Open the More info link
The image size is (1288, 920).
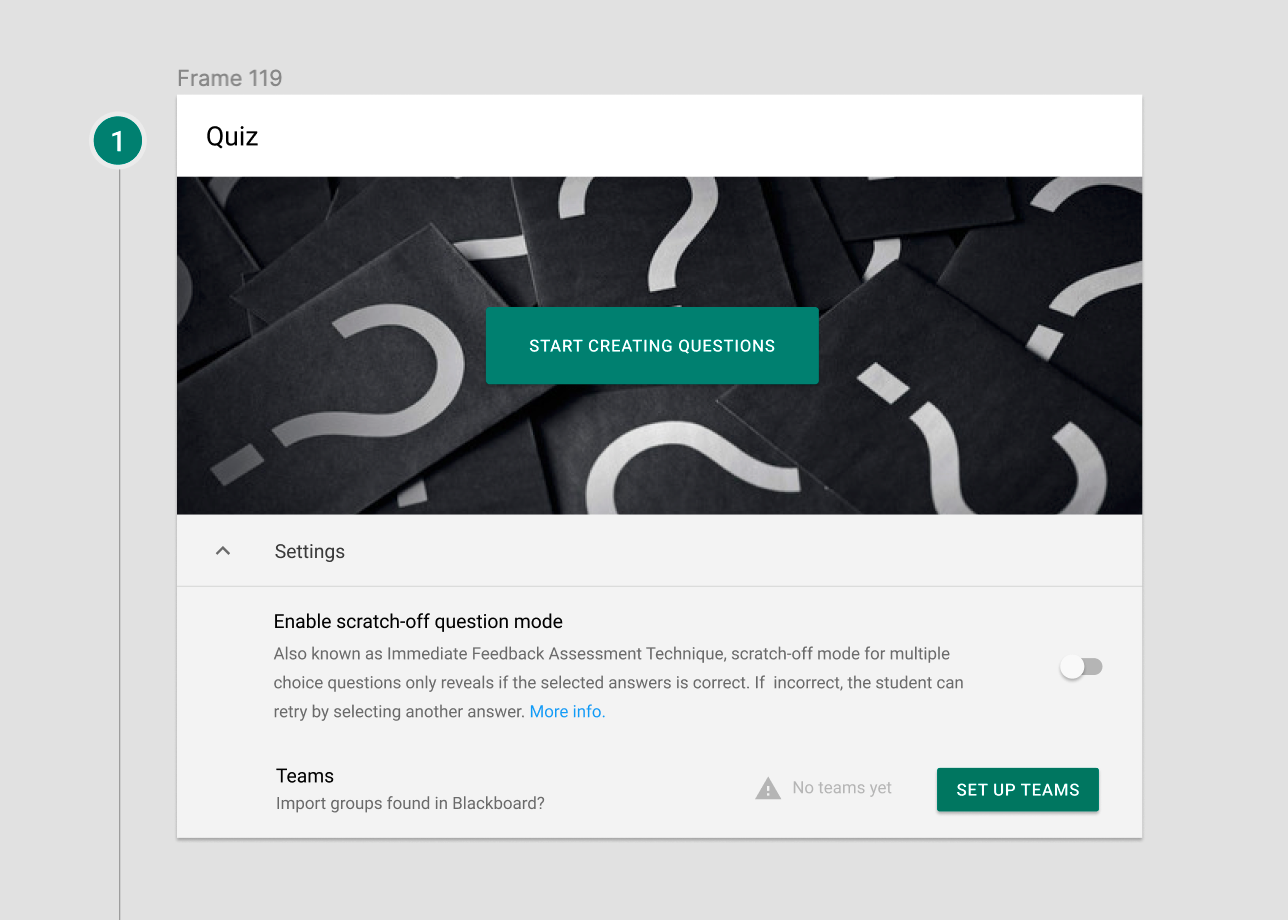567,712
